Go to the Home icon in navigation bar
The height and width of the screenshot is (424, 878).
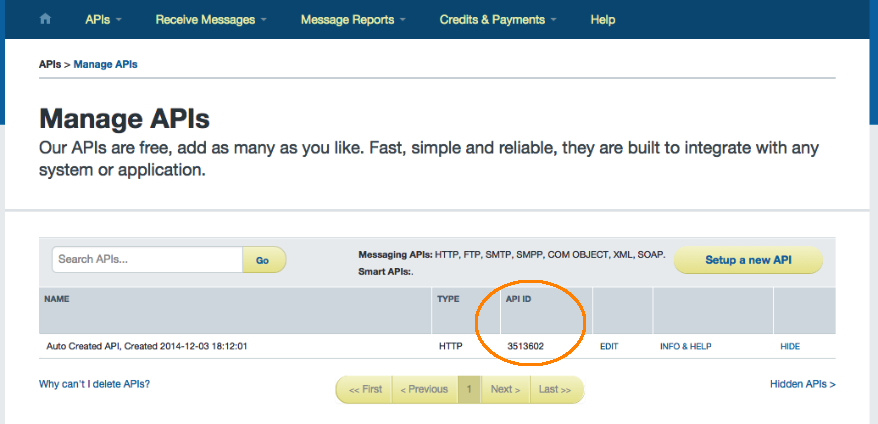coord(45,18)
